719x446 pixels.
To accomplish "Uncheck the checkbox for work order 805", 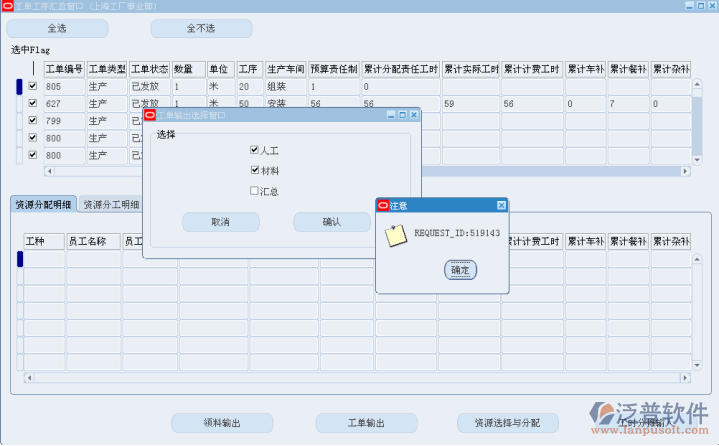I will 33,87.
